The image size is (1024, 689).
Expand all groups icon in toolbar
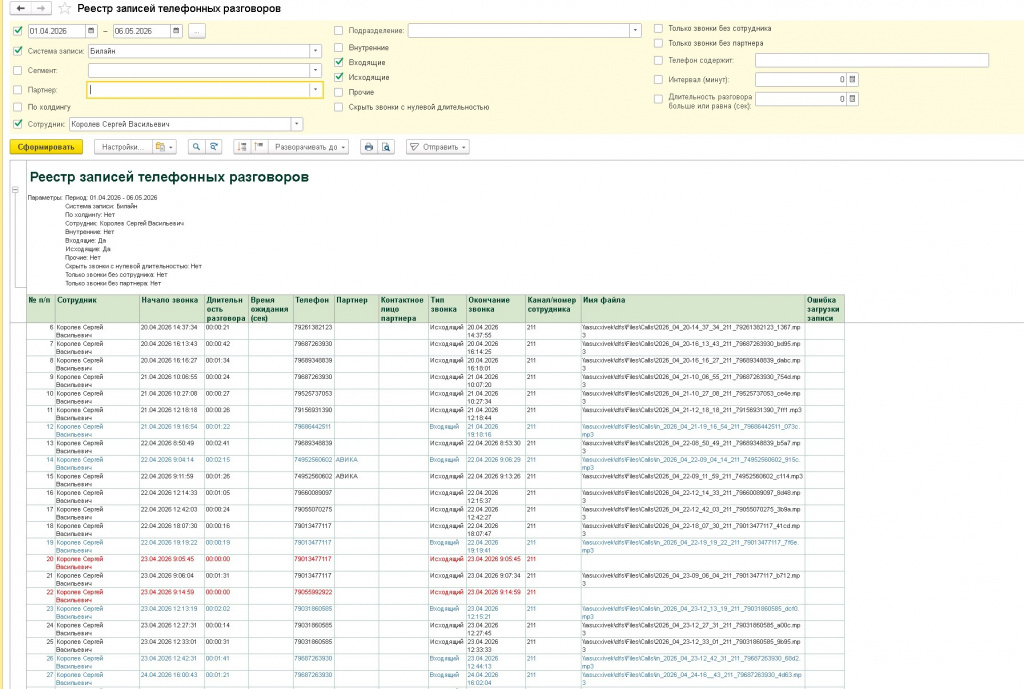(242, 147)
